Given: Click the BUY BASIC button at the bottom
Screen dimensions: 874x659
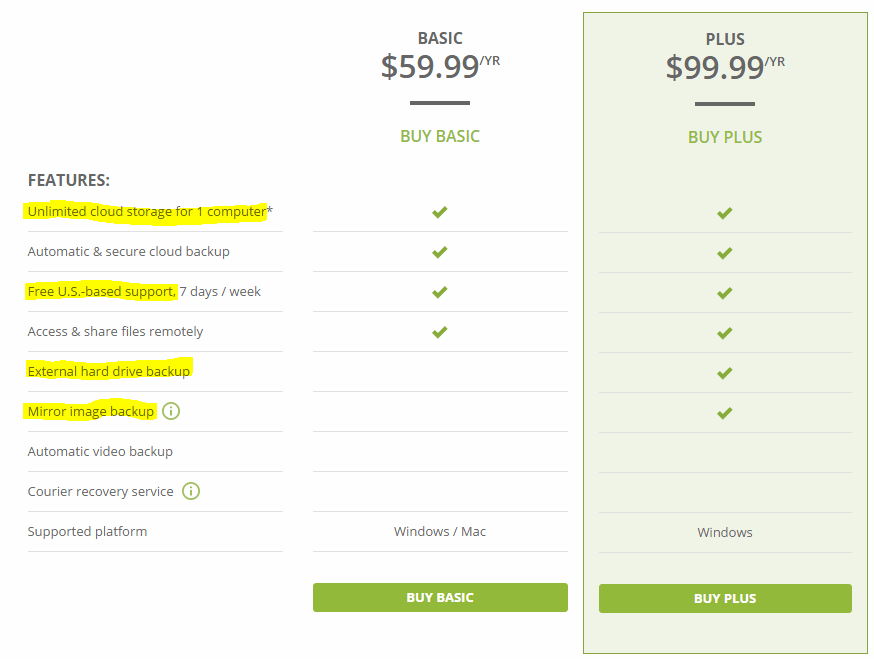Looking at the screenshot, I should pos(439,598).
